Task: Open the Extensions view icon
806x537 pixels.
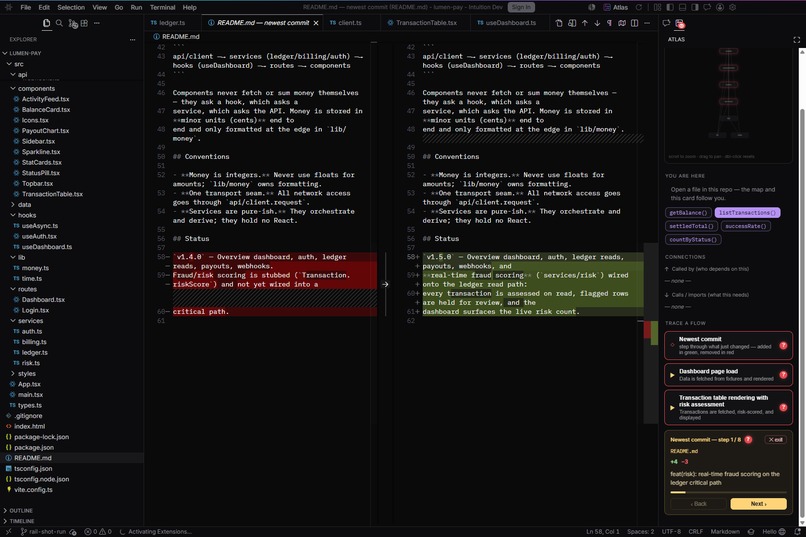Action: [x=84, y=23]
